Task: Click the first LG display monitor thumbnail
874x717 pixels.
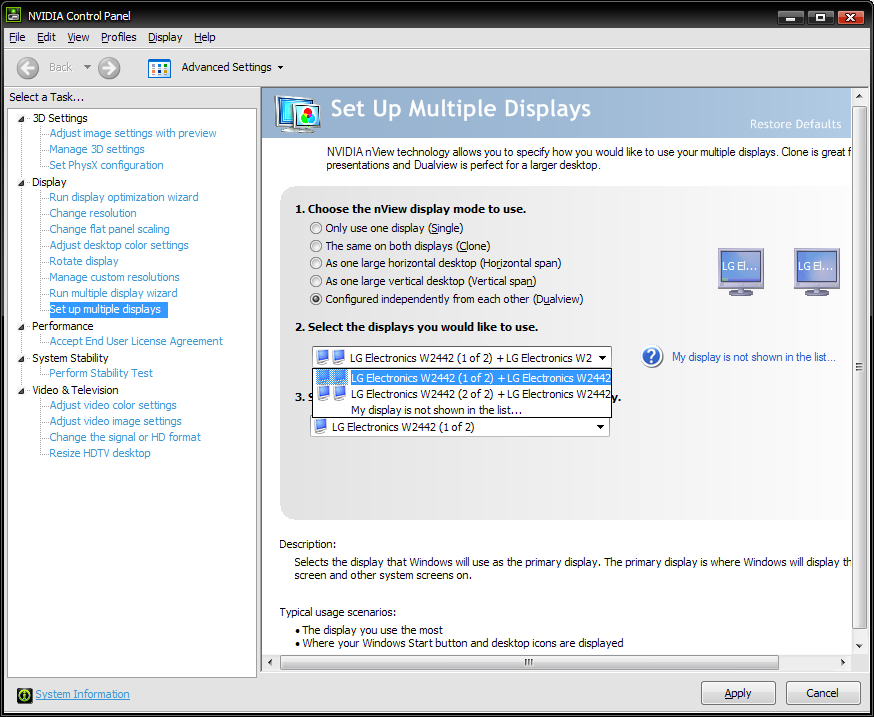Action: pyautogui.click(x=741, y=272)
